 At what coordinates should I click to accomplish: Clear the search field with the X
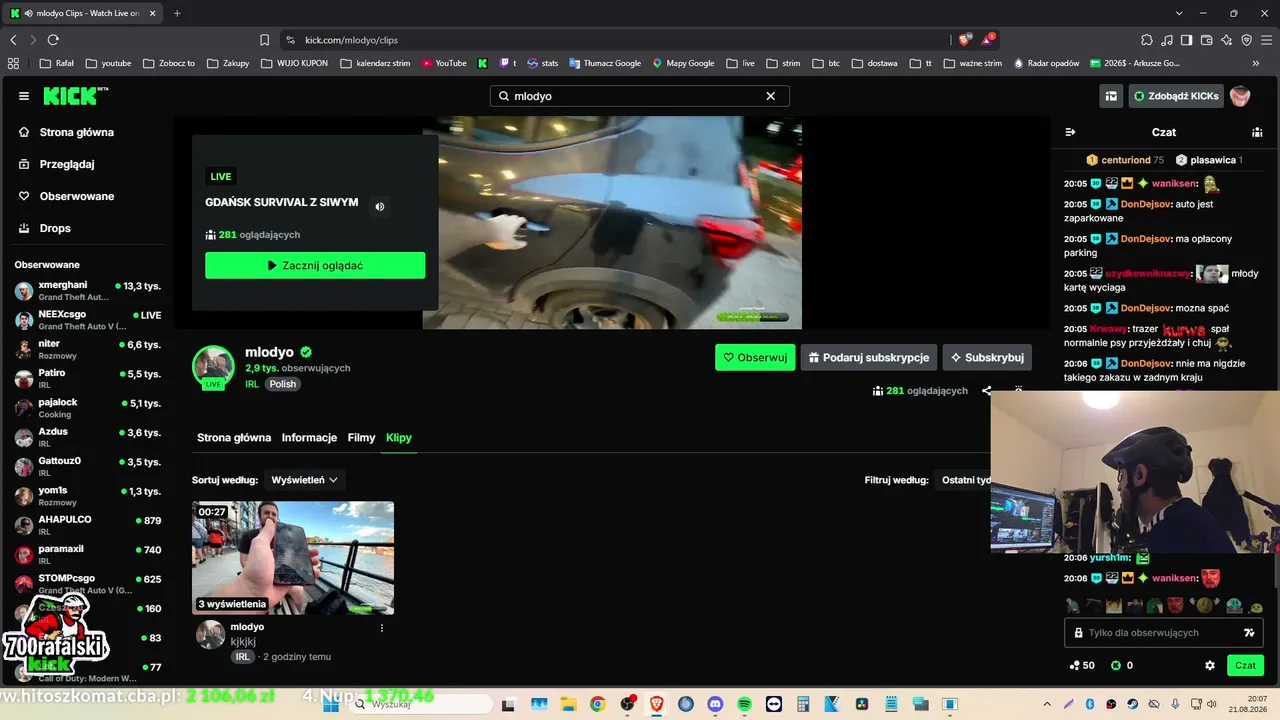771,96
